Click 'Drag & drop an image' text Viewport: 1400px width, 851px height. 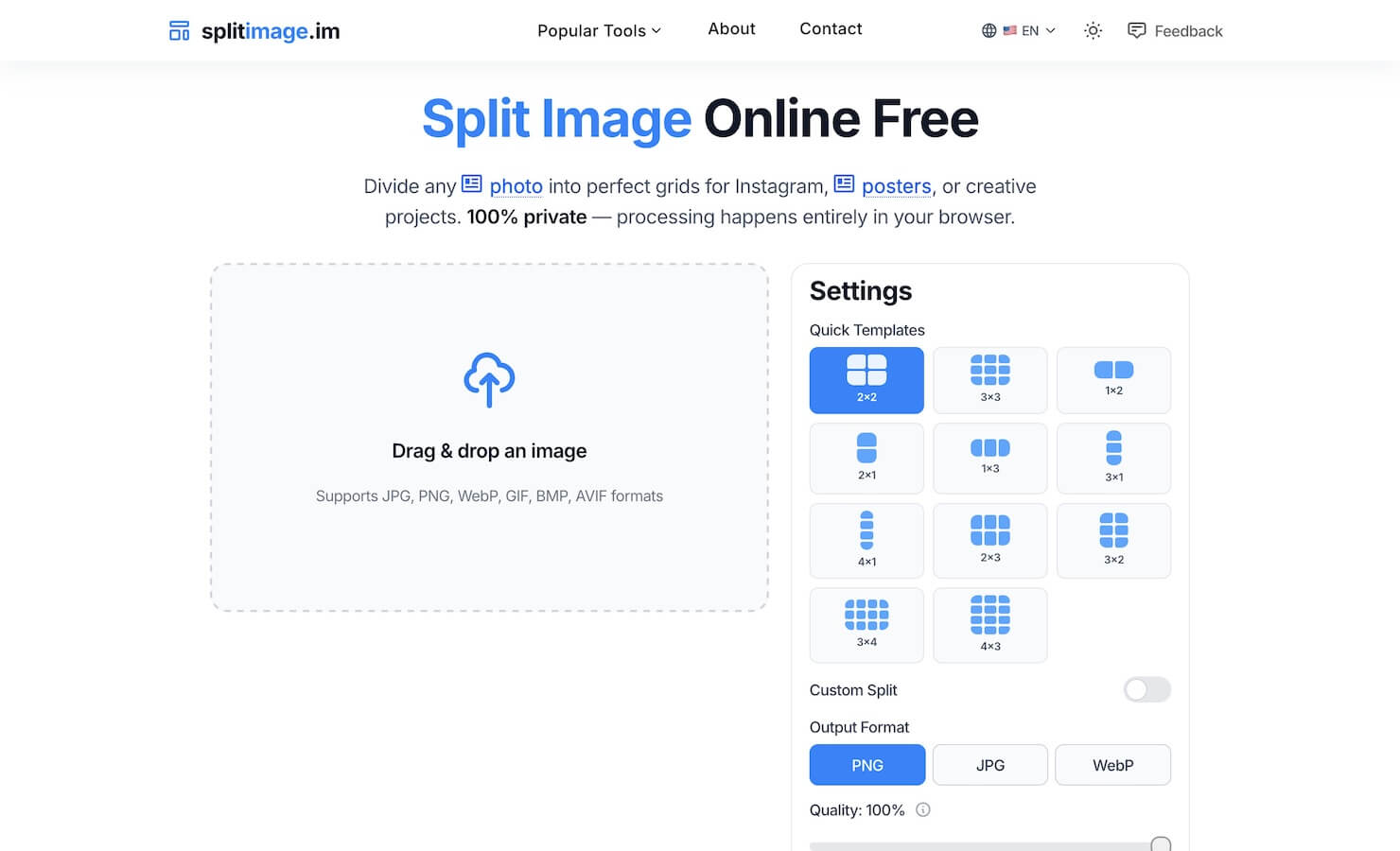(x=489, y=451)
